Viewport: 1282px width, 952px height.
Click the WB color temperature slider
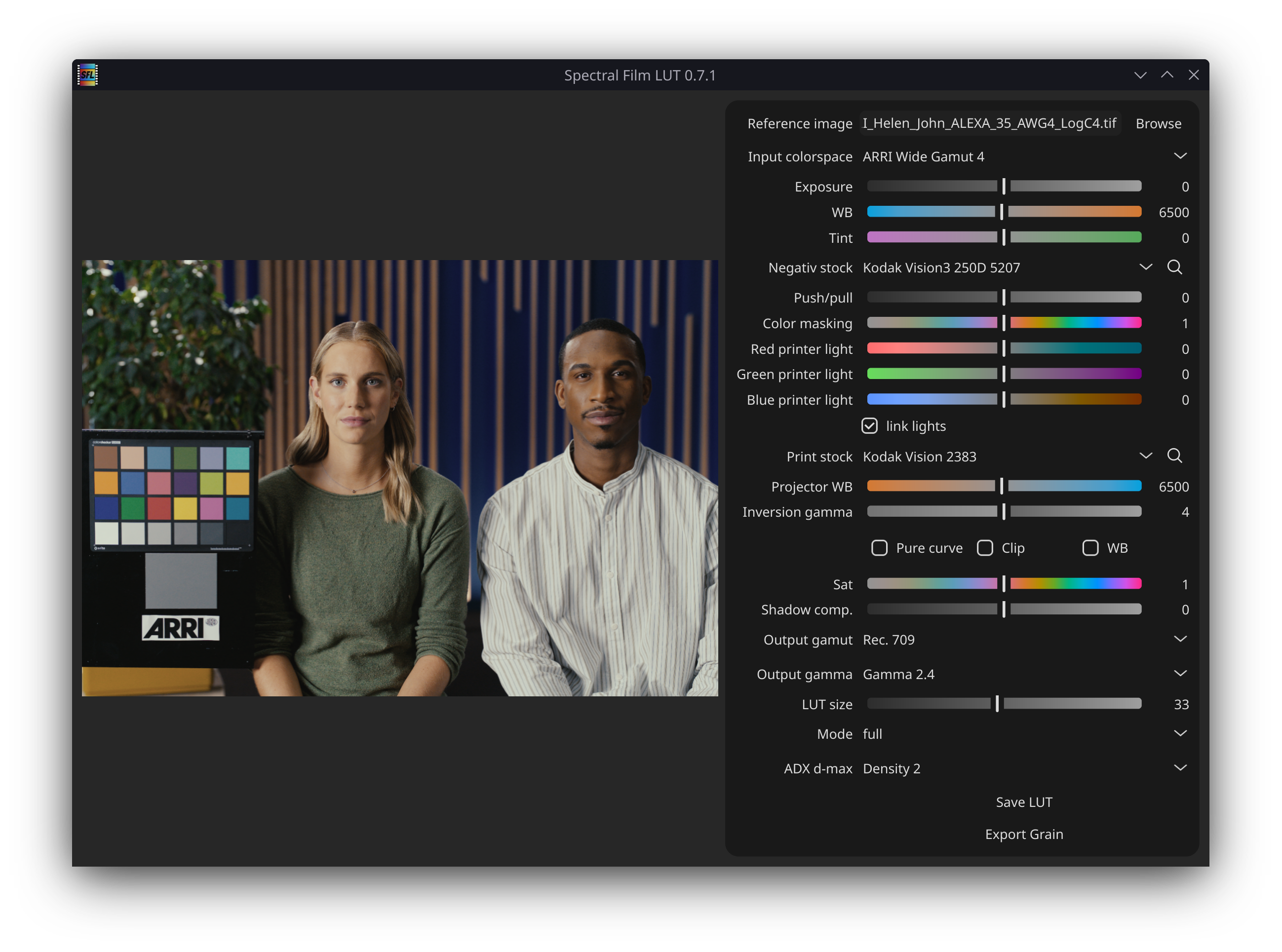pyautogui.click(x=1004, y=212)
